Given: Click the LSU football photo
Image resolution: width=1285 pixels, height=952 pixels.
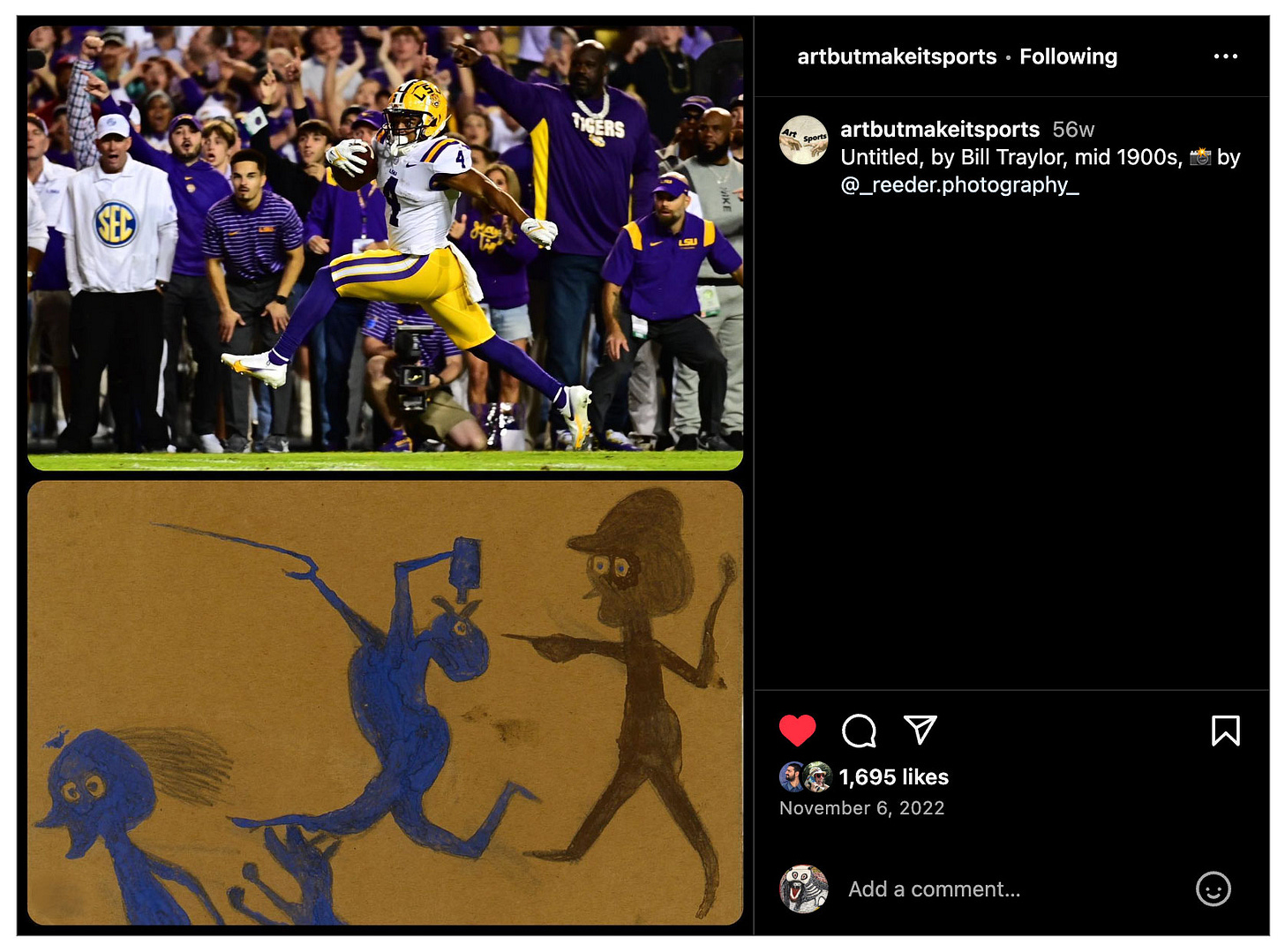Looking at the screenshot, I should (x=386, y=248).
